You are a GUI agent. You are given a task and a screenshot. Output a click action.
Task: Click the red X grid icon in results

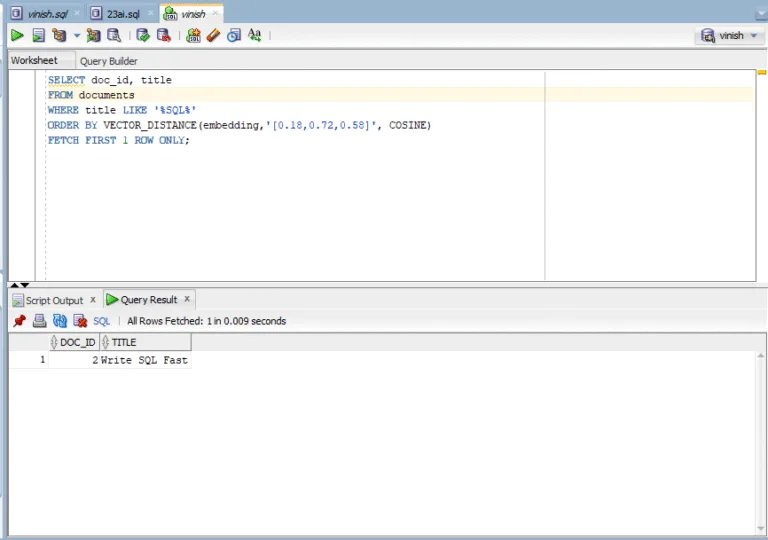coord(80,321)
